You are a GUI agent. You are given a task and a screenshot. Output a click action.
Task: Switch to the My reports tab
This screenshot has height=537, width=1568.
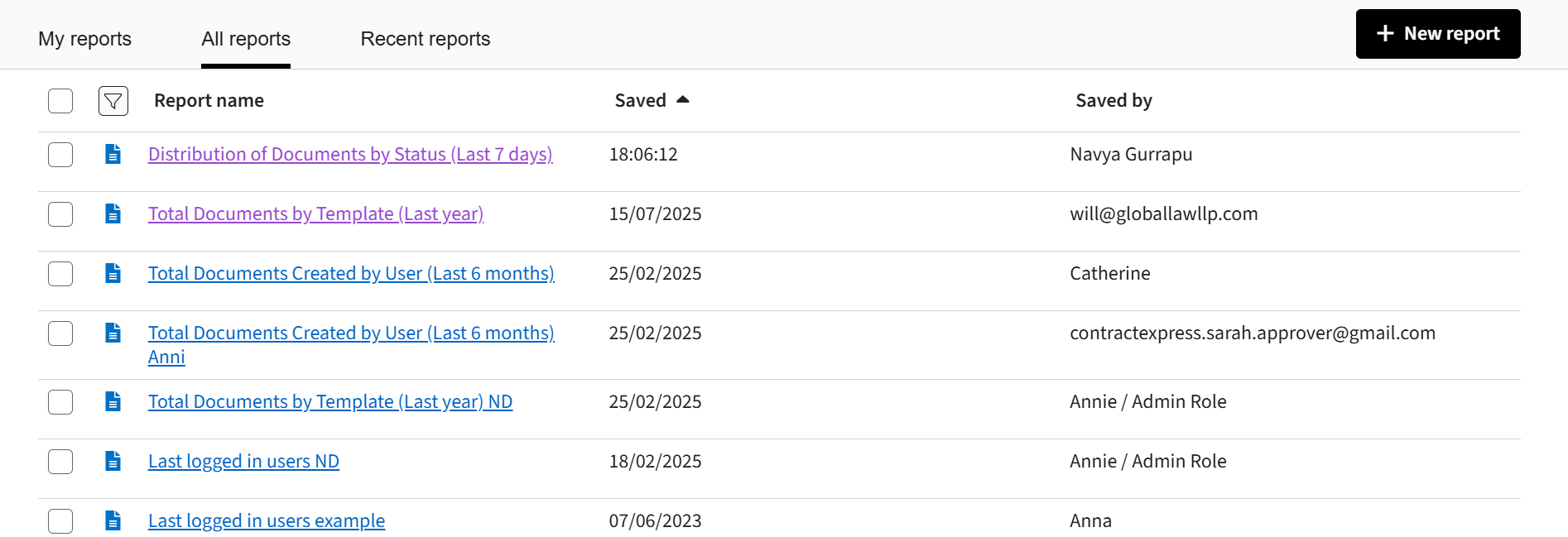84,38
